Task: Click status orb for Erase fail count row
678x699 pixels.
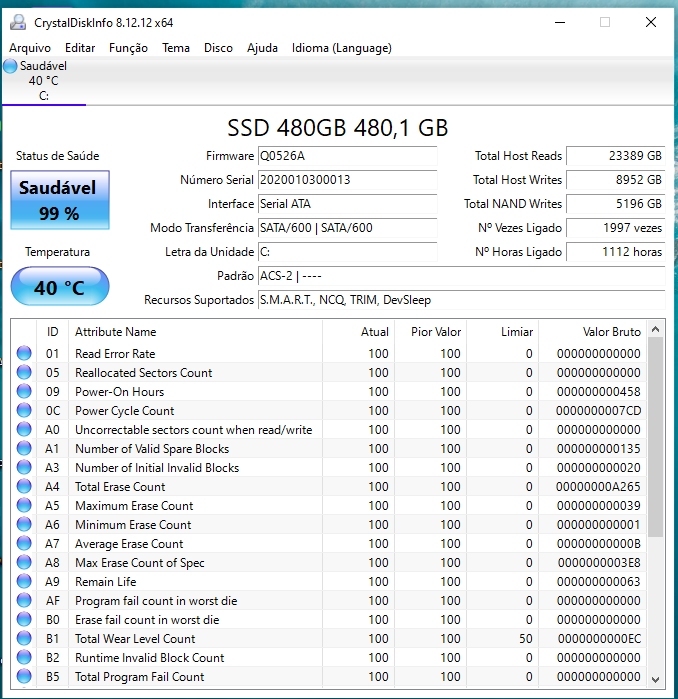Action: pos(24,619)
